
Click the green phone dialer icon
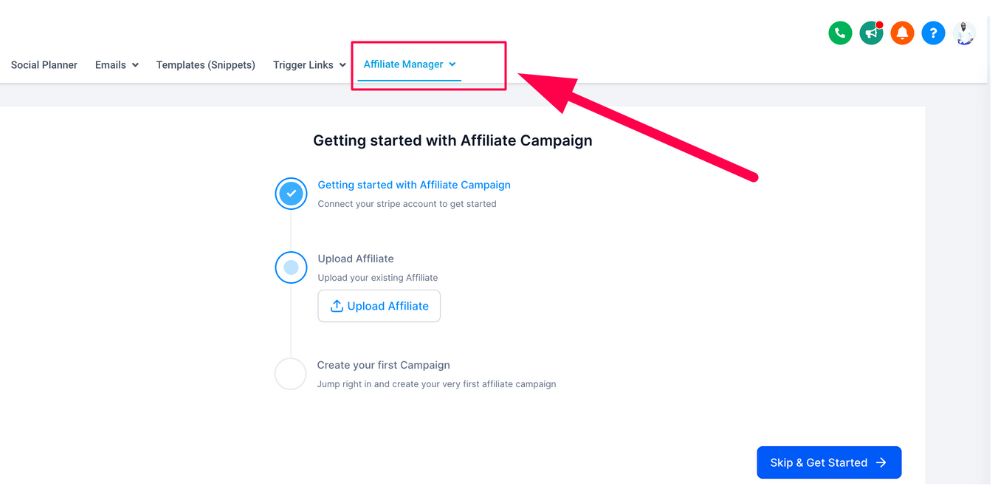coord(840,33)
